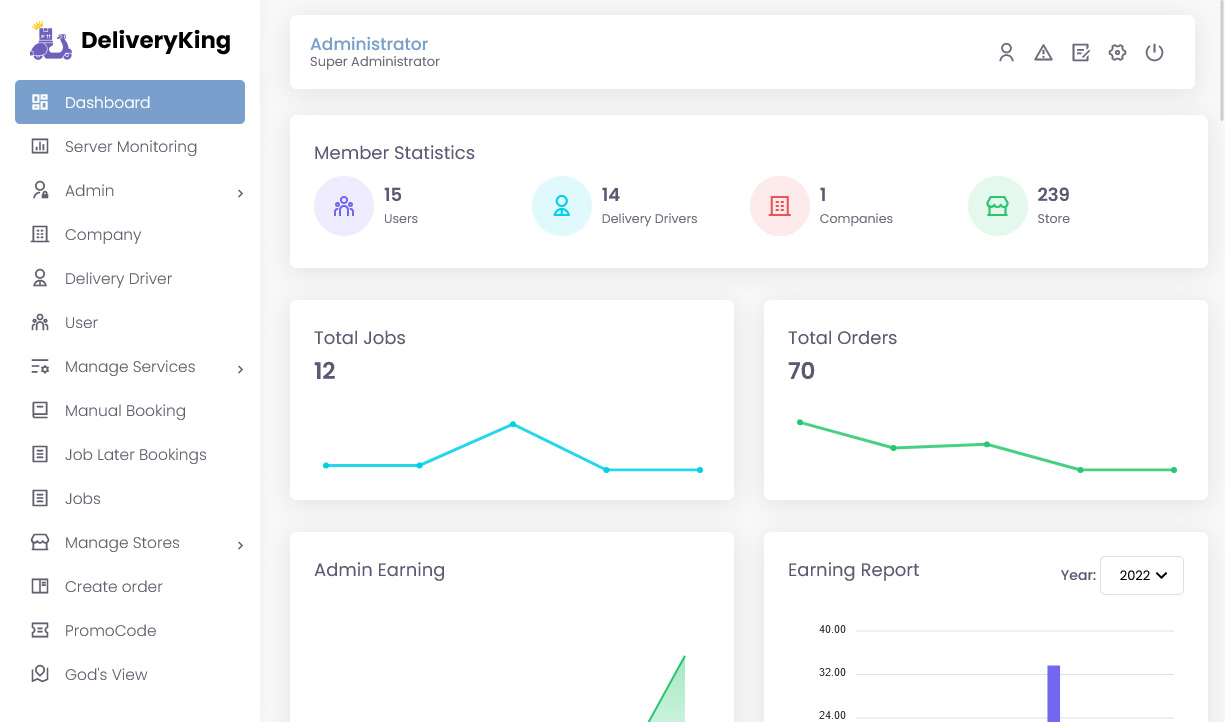
Task: Open Server Monitoring from sidebar
Action: 130,147
